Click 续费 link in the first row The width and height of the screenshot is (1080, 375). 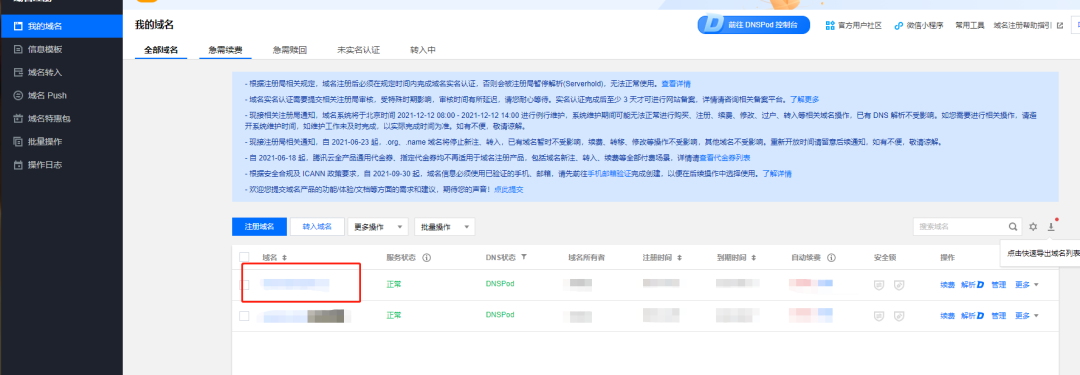948,285
